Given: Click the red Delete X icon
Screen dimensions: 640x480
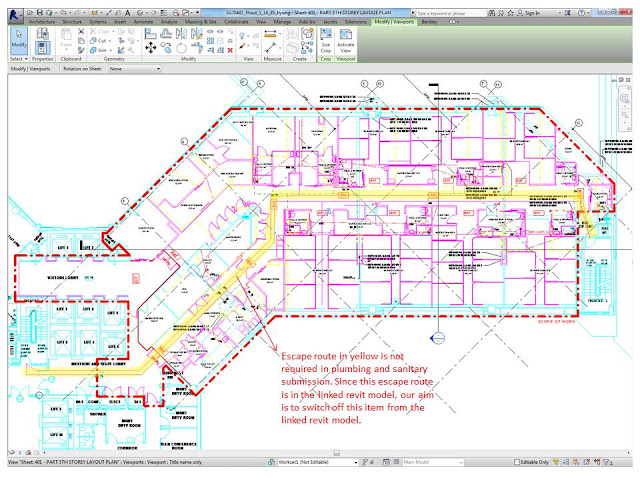Looking at the screenshot, I should [x=230, y=50].
